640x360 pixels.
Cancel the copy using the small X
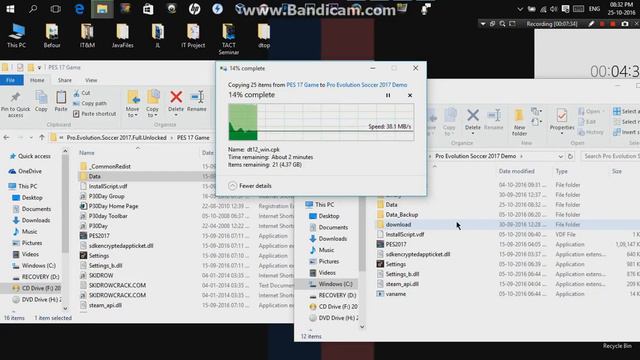click(410, 95)
